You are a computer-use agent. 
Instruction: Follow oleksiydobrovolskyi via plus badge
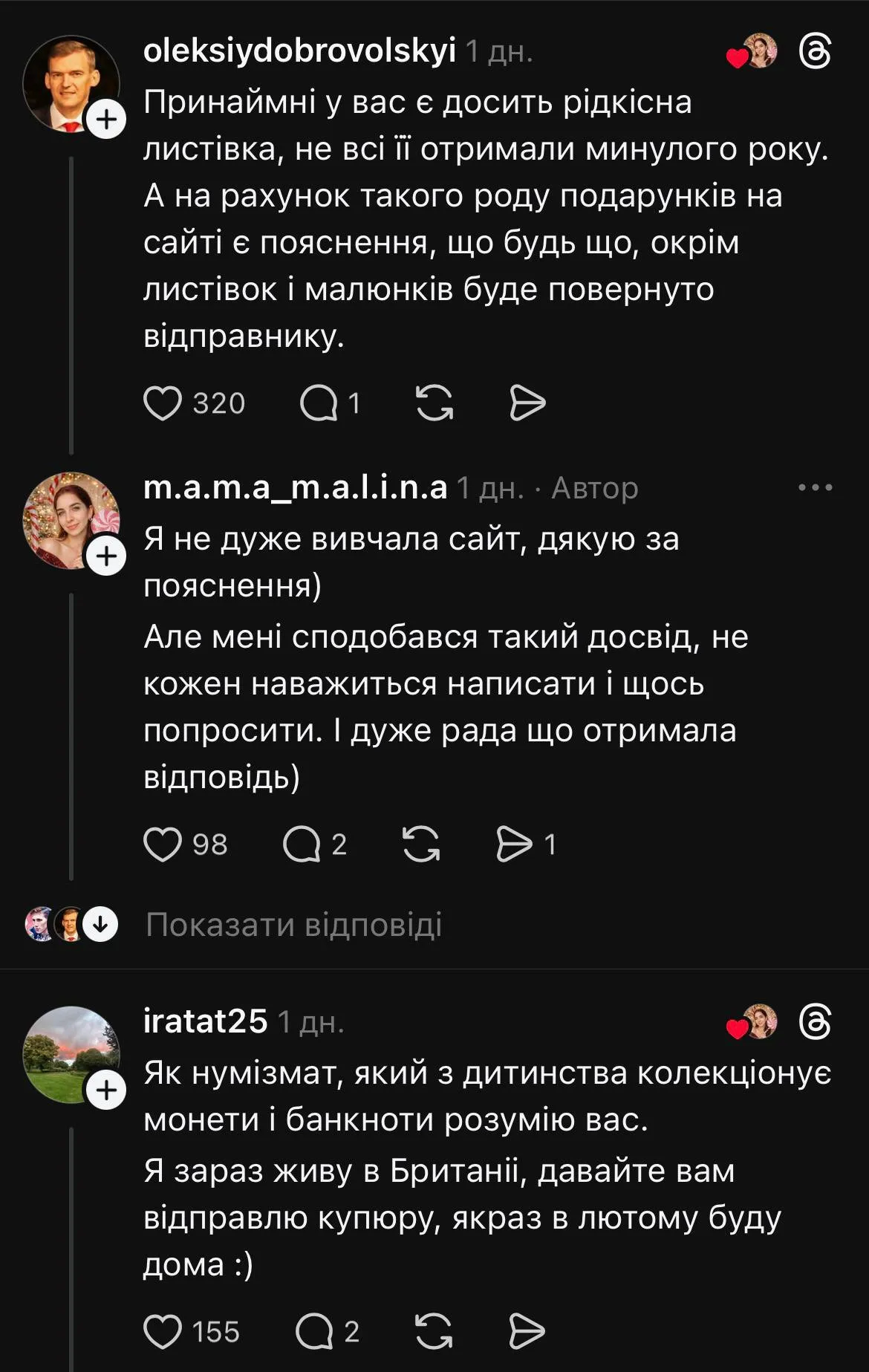click(x=107, y=119)
